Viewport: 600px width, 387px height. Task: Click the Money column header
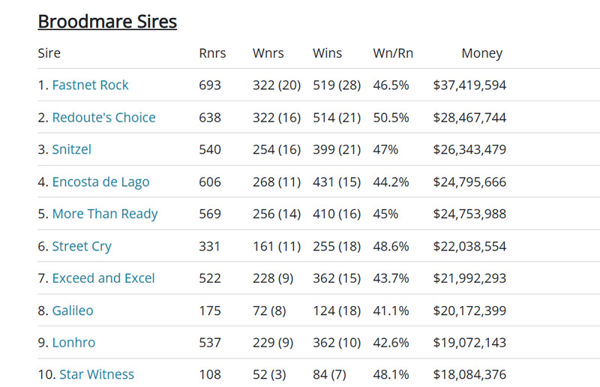482,54
